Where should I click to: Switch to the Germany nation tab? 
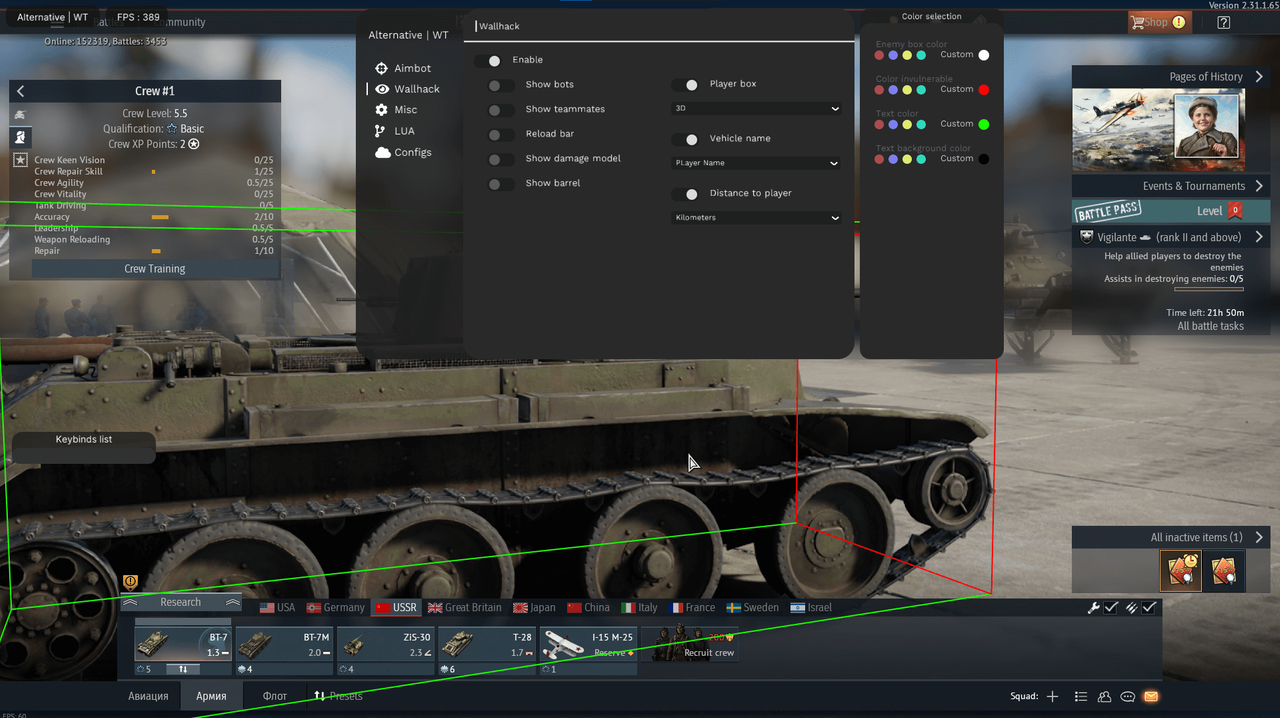tap(336, 607)
